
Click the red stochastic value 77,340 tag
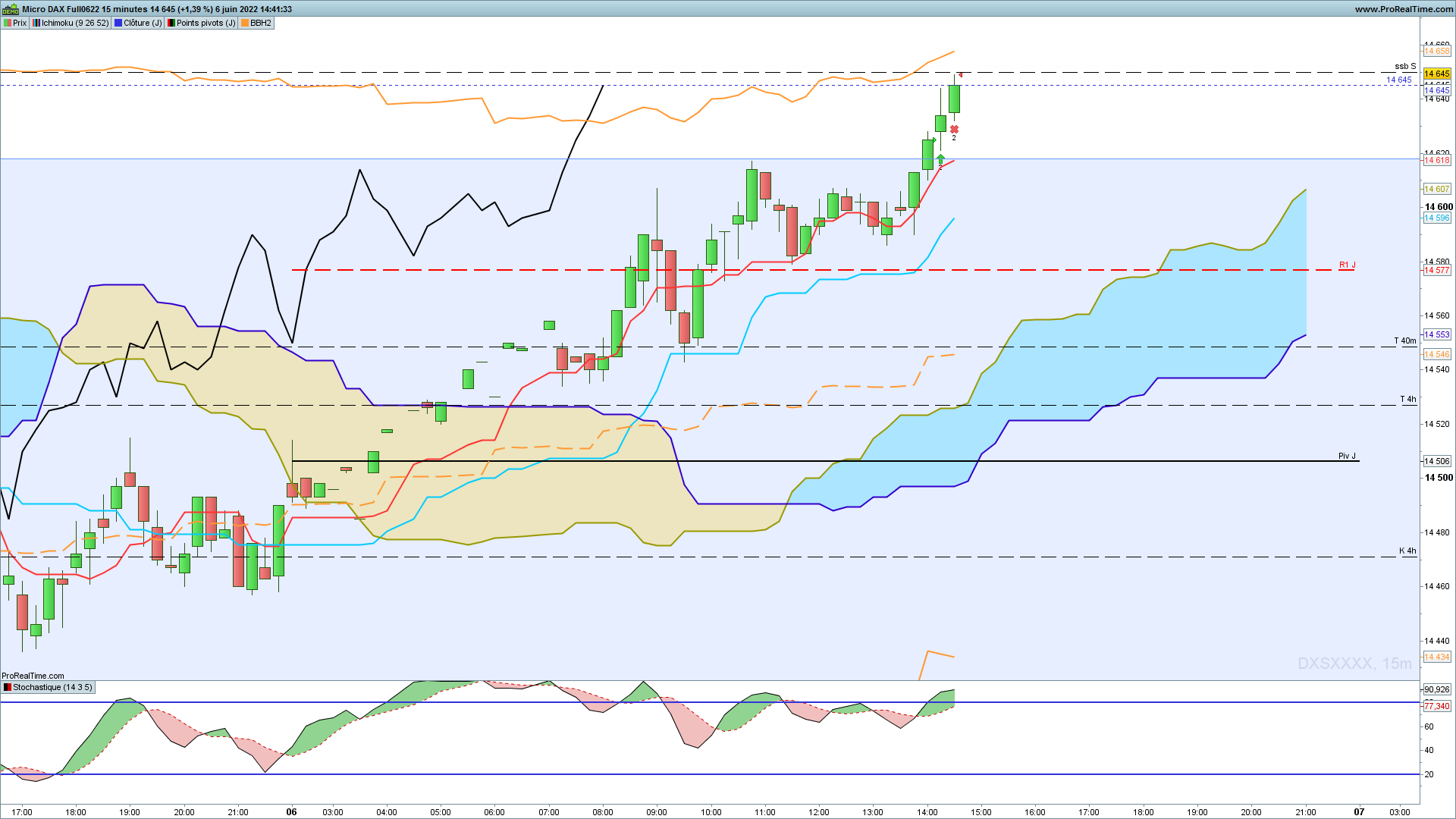click(x=1437, y=706)
